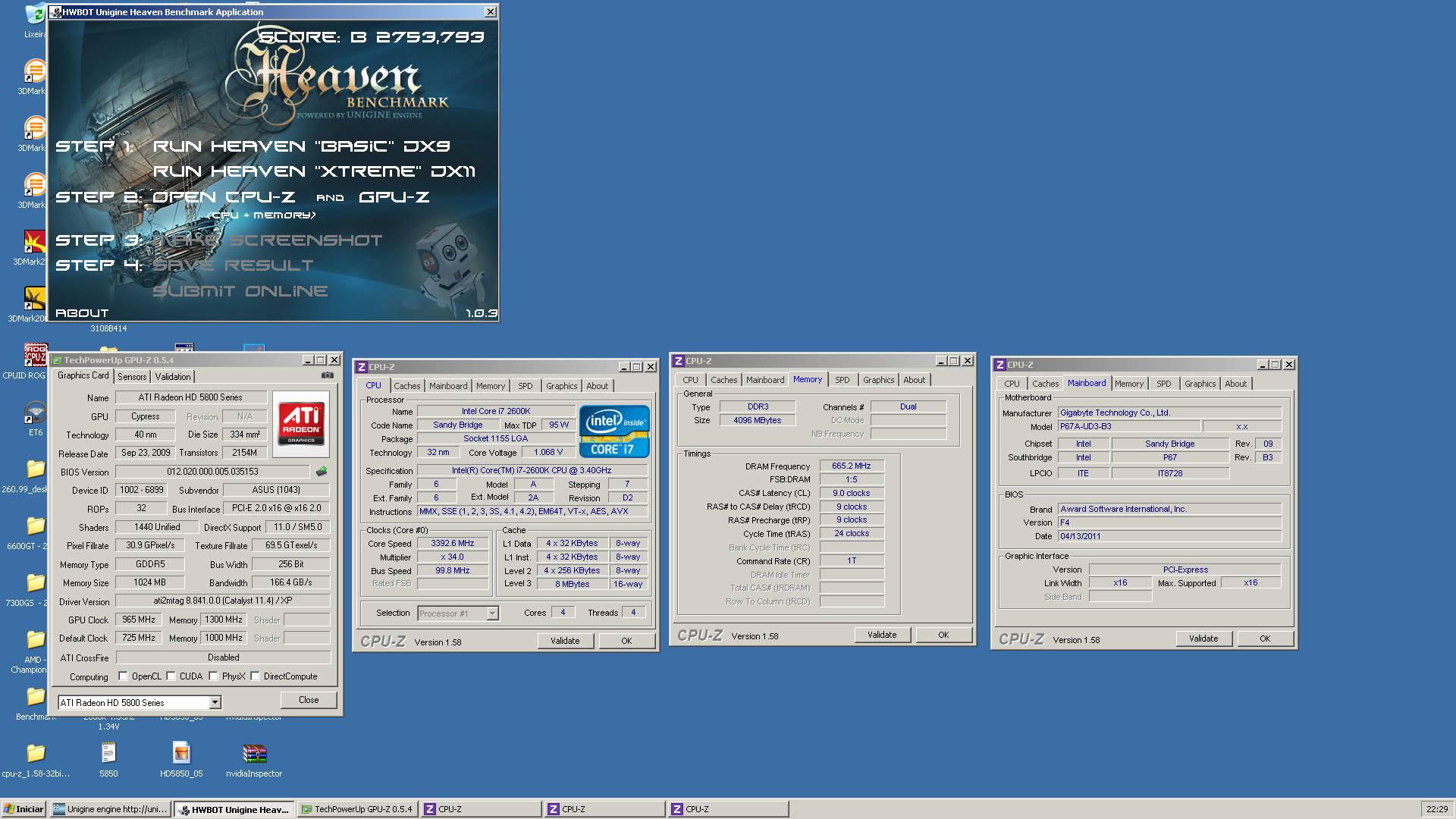Enable the CUDA checkbox

point(171,676)
